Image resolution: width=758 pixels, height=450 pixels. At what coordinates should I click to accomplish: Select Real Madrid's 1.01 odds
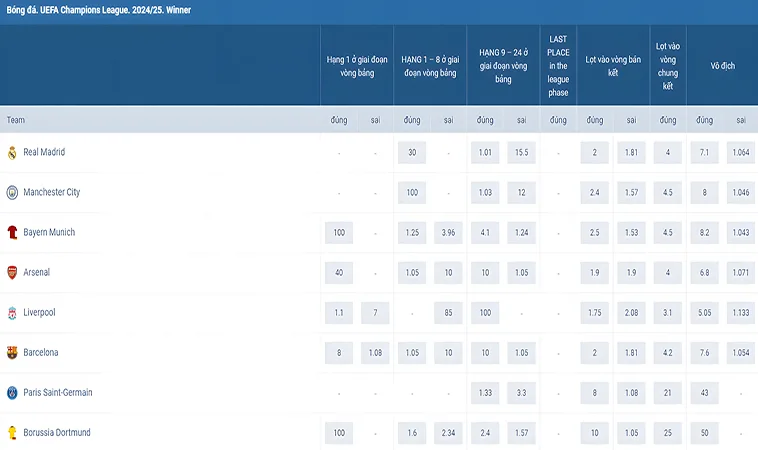point(485,153)
